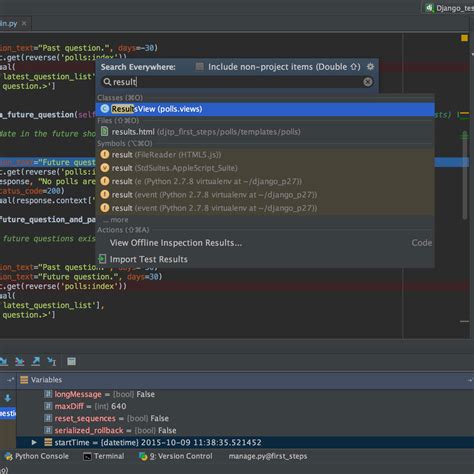Close the editor tab ending in 'in.py'
Screen dimensions: 474x474
click(x=24, y=23)
